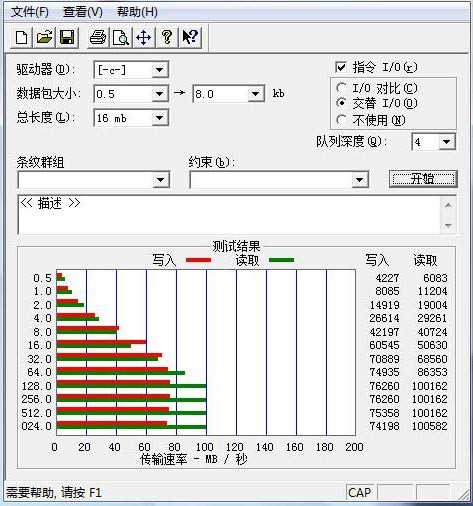Select the I/O 对比 radio option
The image size is (473, 506).
[x=341, y=88]
